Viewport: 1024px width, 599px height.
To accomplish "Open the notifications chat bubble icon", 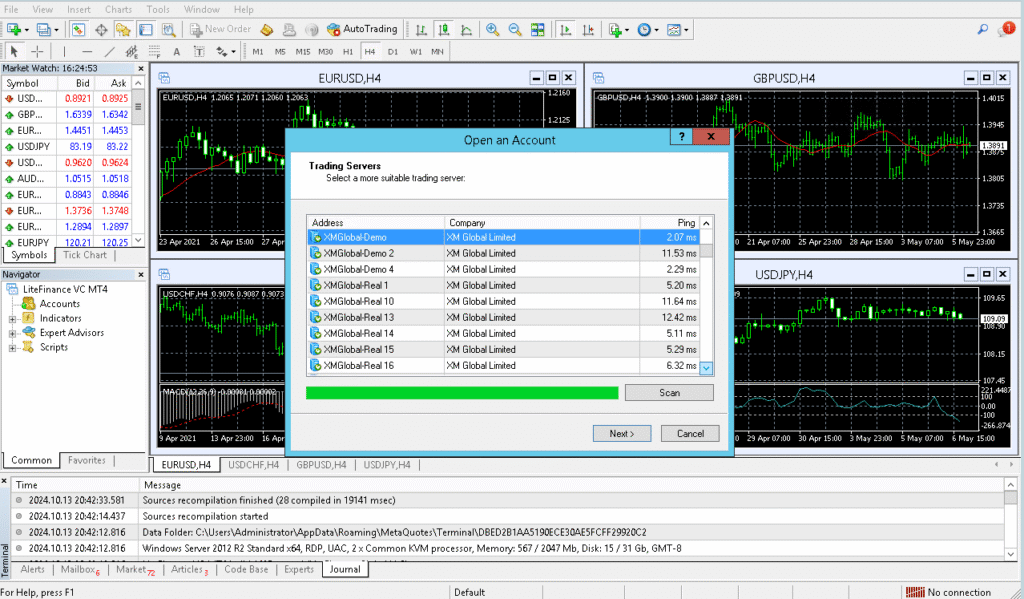I will 1006,29.
